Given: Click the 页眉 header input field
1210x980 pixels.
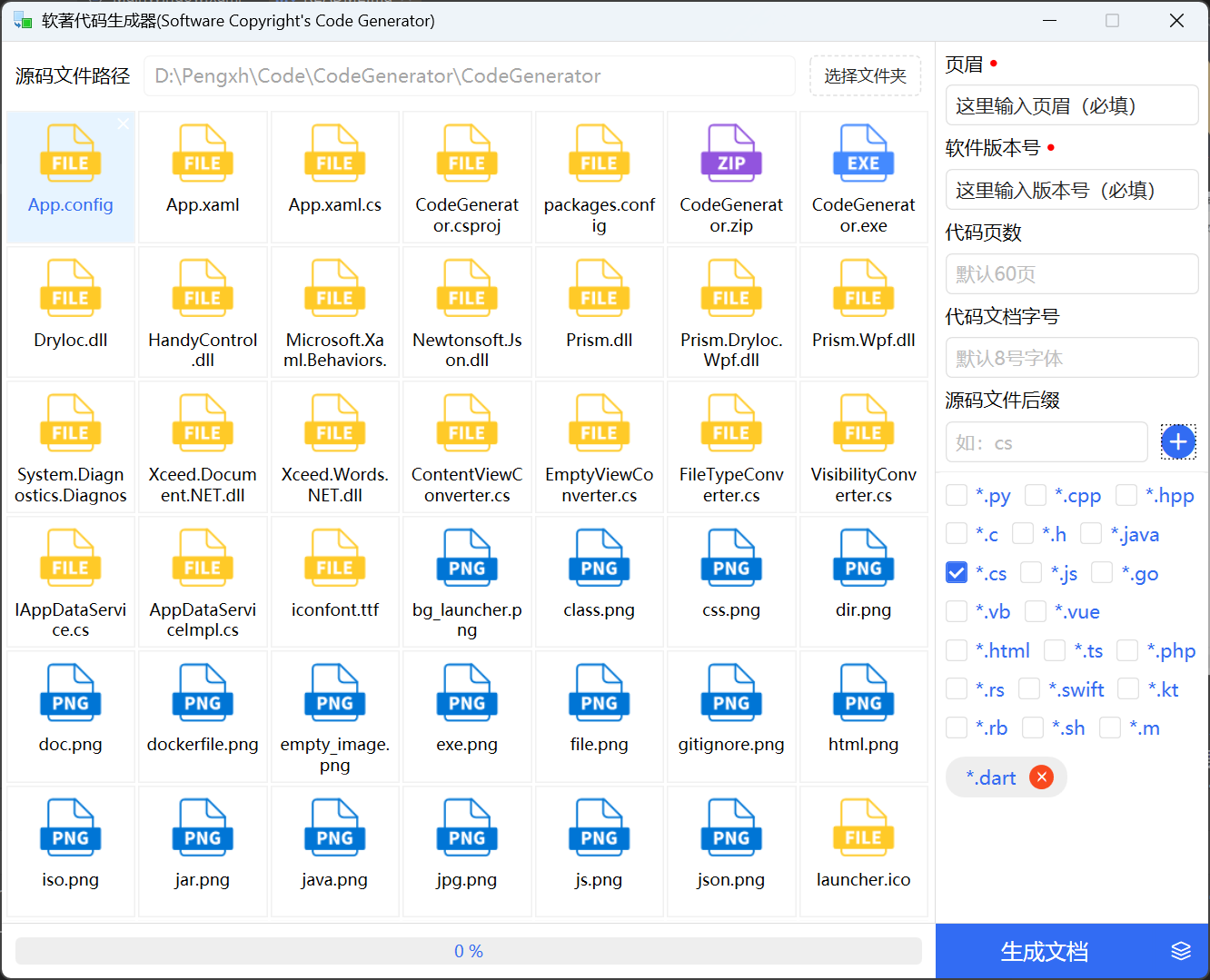Looking at the screenshot, I should (1072, 105).
